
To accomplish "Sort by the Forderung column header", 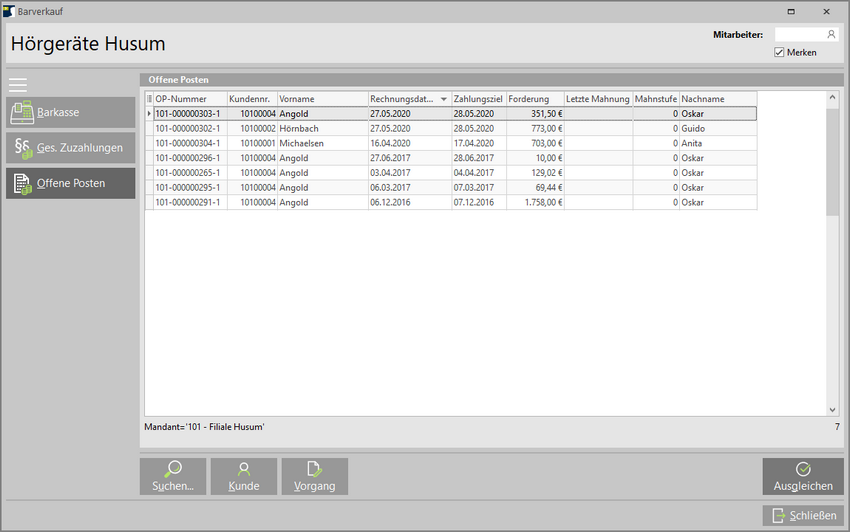I will click(x=534, y=99).
